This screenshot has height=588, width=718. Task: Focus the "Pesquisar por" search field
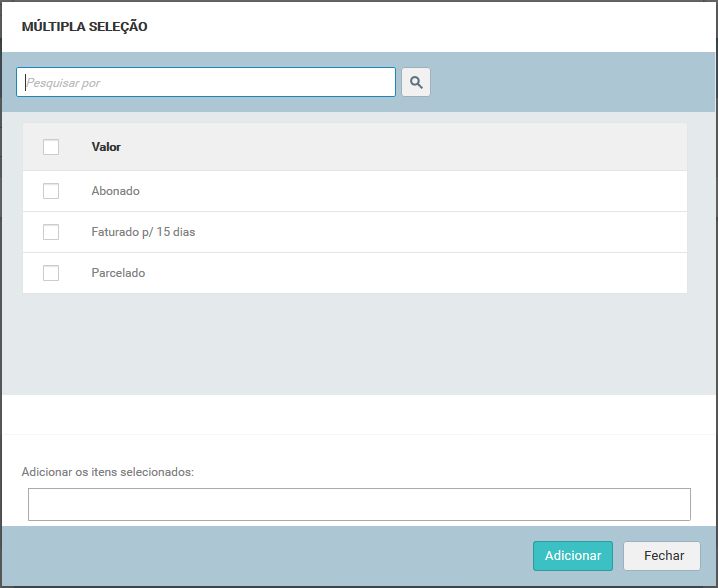[x=206, y=82]
